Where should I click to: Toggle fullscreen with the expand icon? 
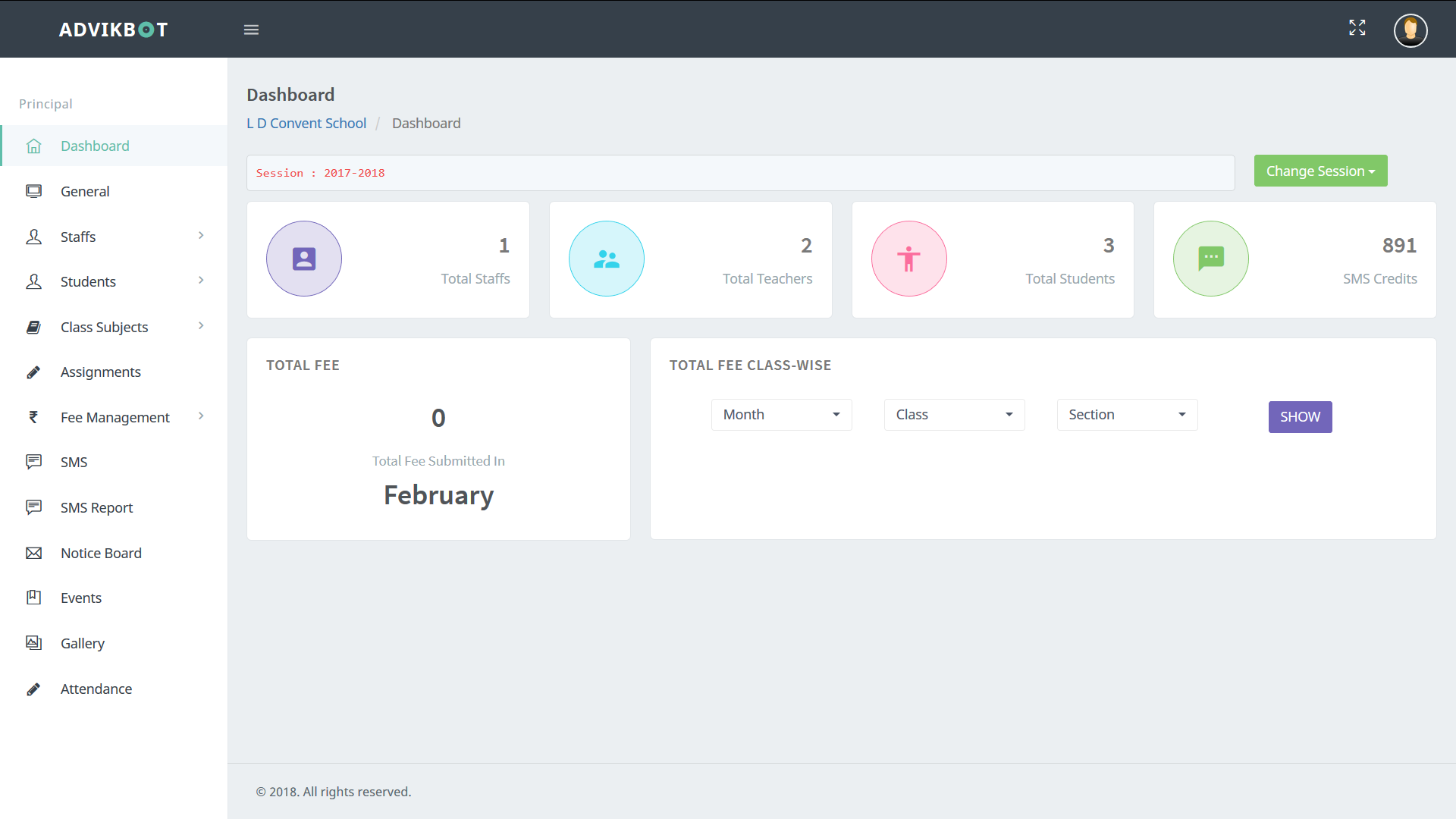[x=1357, y=28]
